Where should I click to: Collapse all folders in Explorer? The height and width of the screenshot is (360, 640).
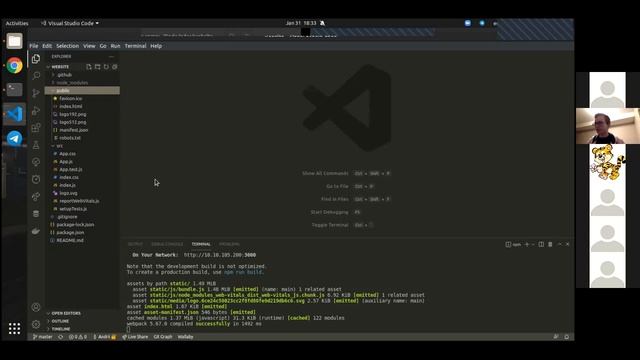click(x=115, y=67)
